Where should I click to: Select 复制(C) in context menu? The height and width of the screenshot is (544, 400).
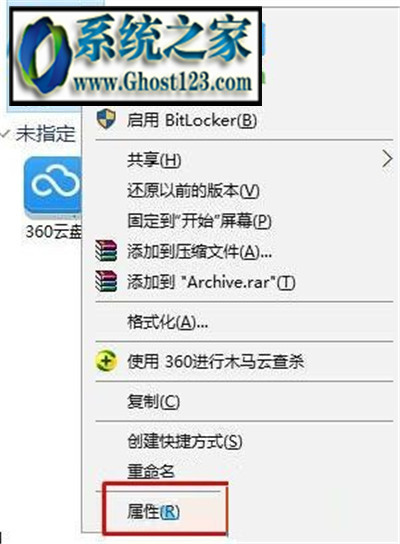point(153,401)
